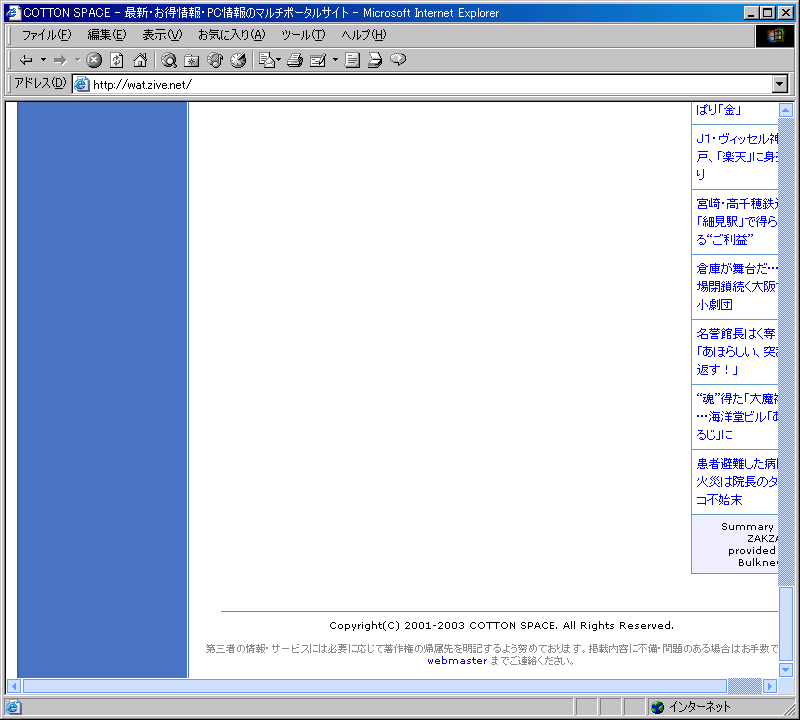Expand the address bar dropdown arrow
Viewport: 800px width, 720px height.
pos(780,84)
